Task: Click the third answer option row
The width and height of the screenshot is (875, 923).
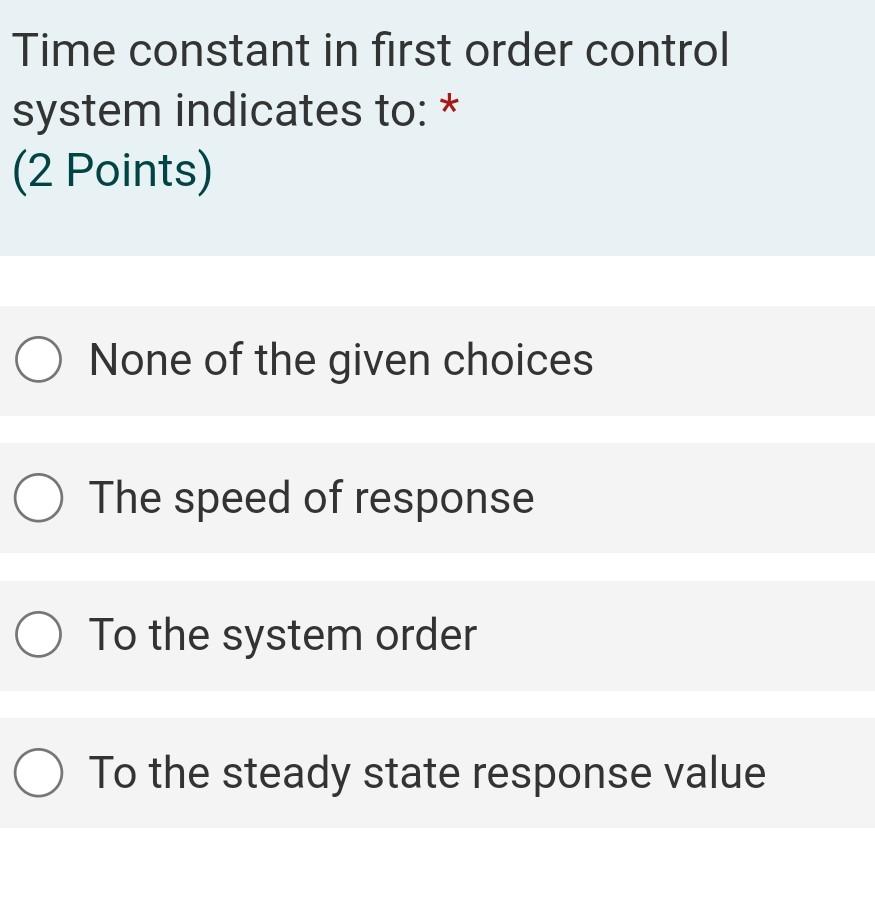Action: coord(437,633)
